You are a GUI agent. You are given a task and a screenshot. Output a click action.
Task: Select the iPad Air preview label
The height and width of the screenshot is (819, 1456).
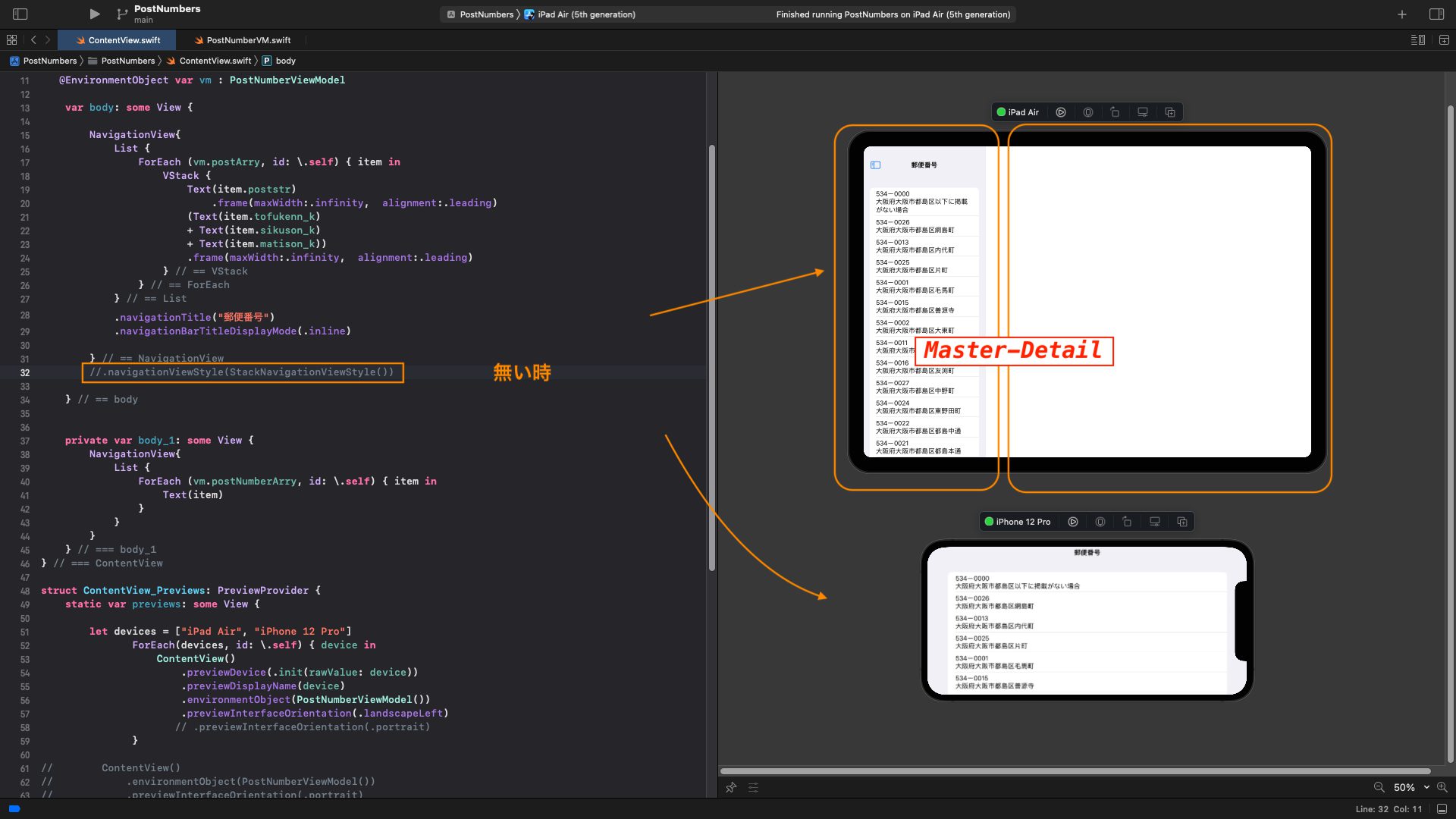(1018, 112)
